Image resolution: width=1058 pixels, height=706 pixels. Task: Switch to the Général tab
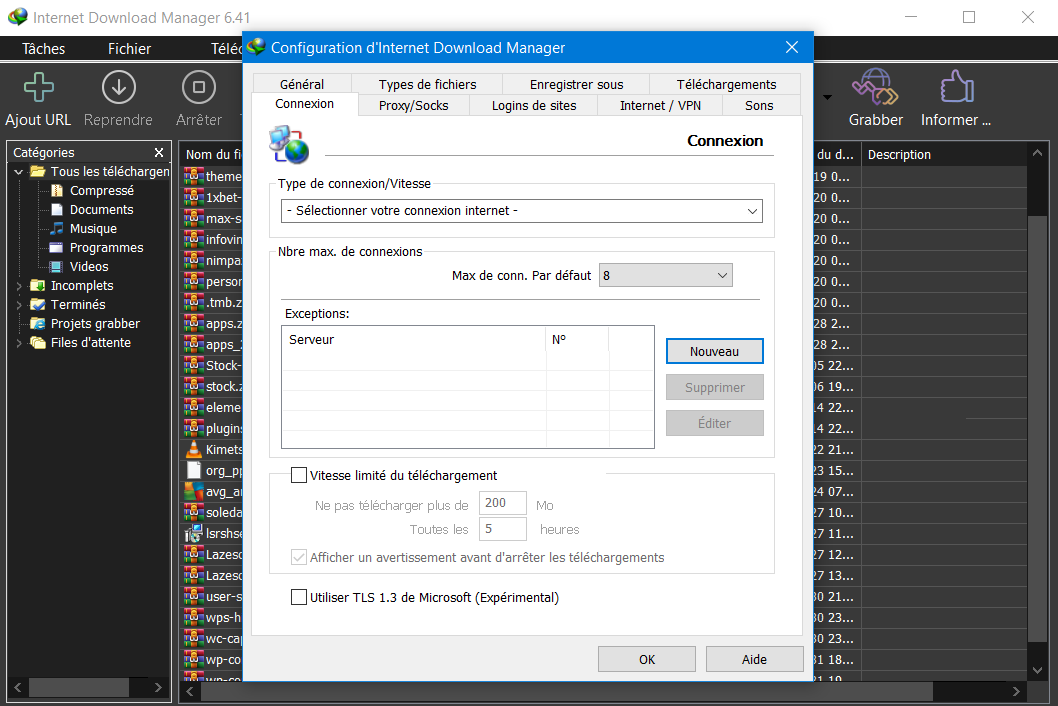coord(302,84)
